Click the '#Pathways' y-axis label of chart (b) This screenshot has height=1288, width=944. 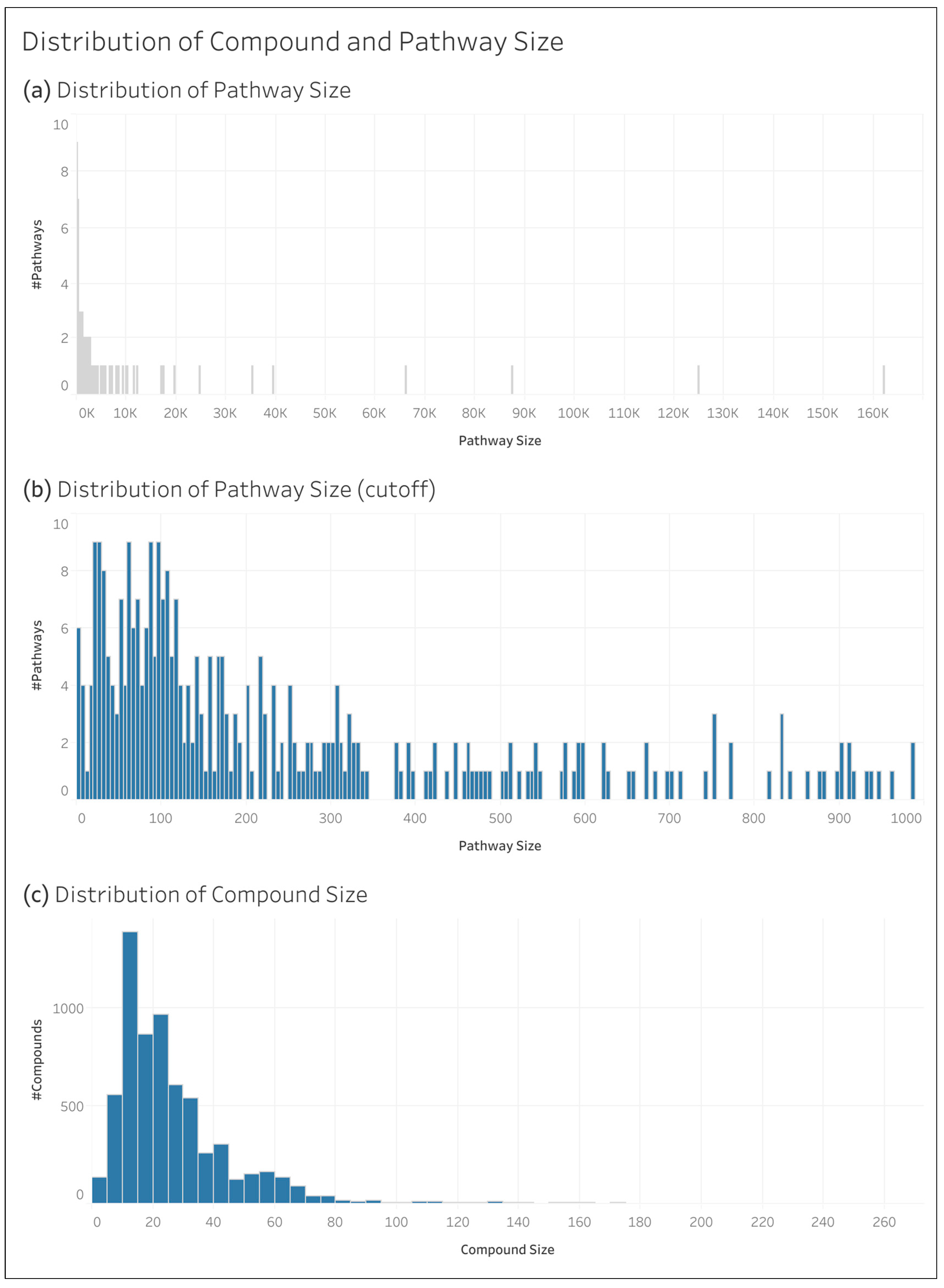37,656
